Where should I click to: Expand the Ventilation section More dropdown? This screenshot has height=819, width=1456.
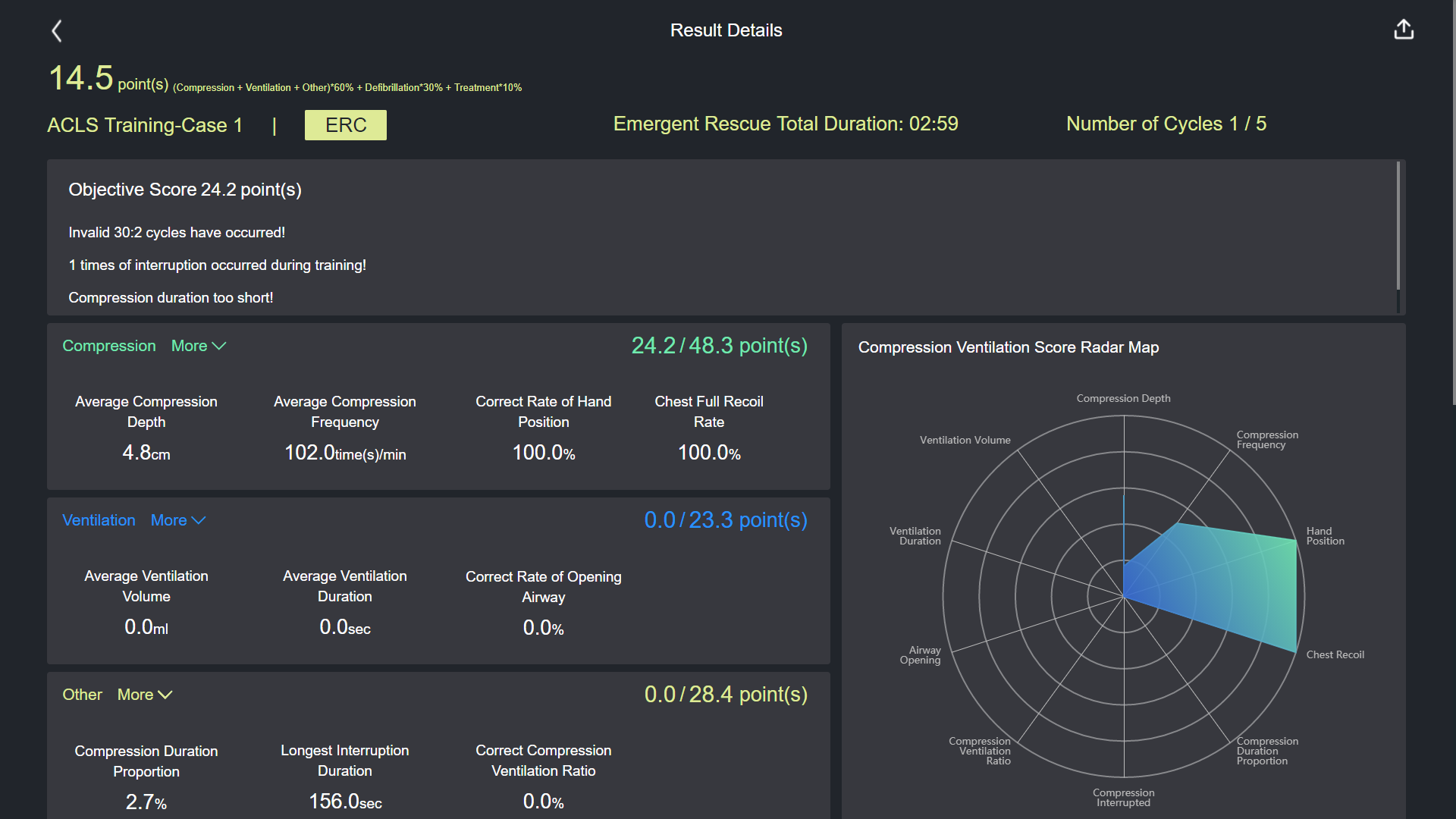point(178,520)
